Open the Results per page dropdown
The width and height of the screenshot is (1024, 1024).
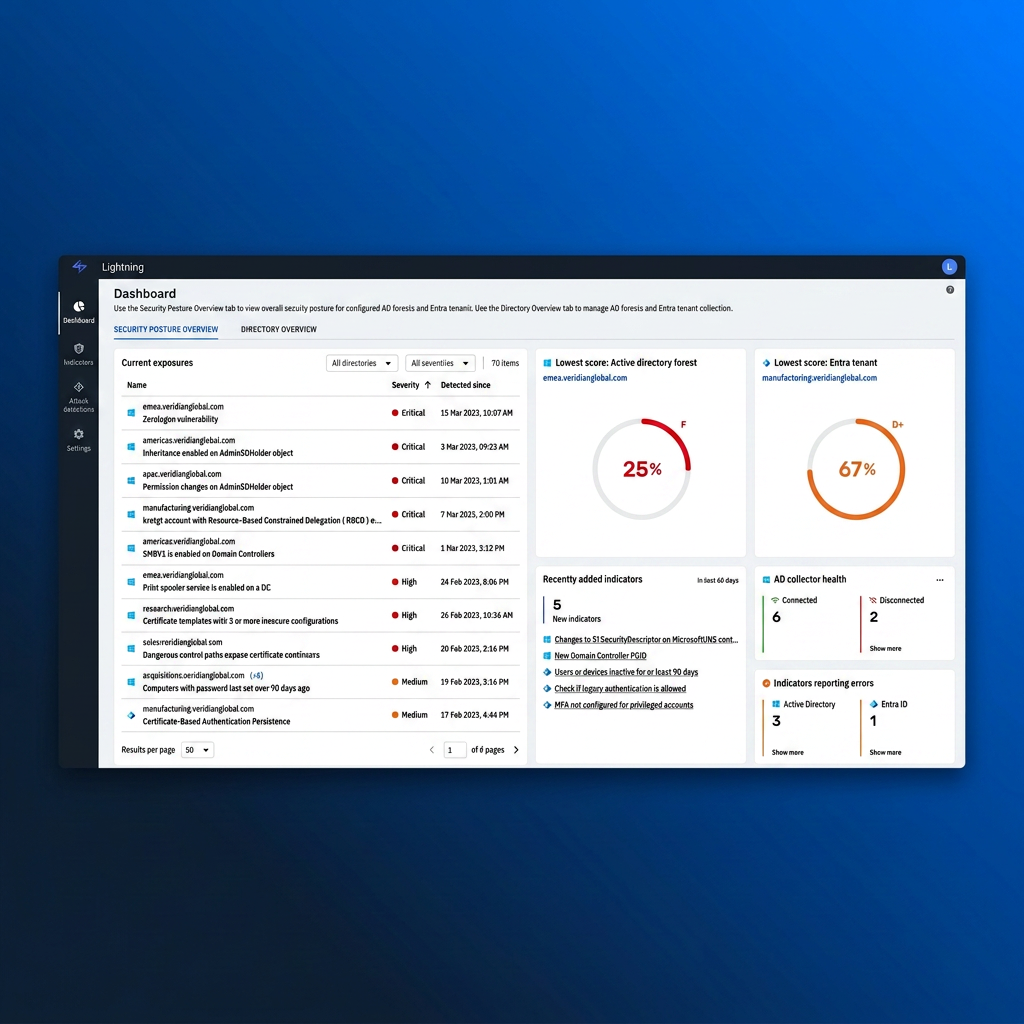point(197,749)
